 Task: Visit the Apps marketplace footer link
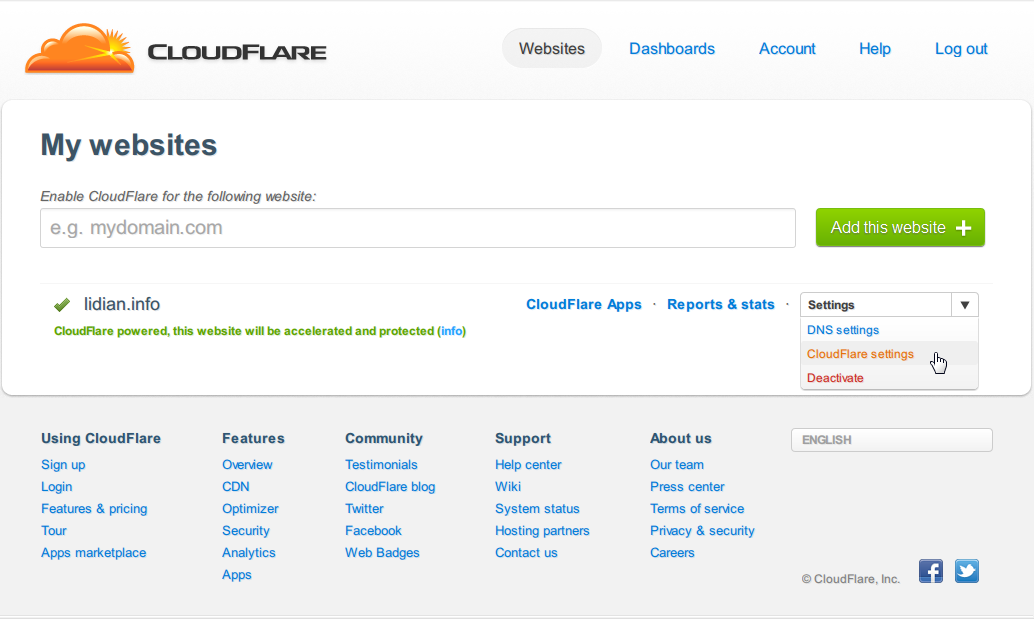click(x=93, y=553)
